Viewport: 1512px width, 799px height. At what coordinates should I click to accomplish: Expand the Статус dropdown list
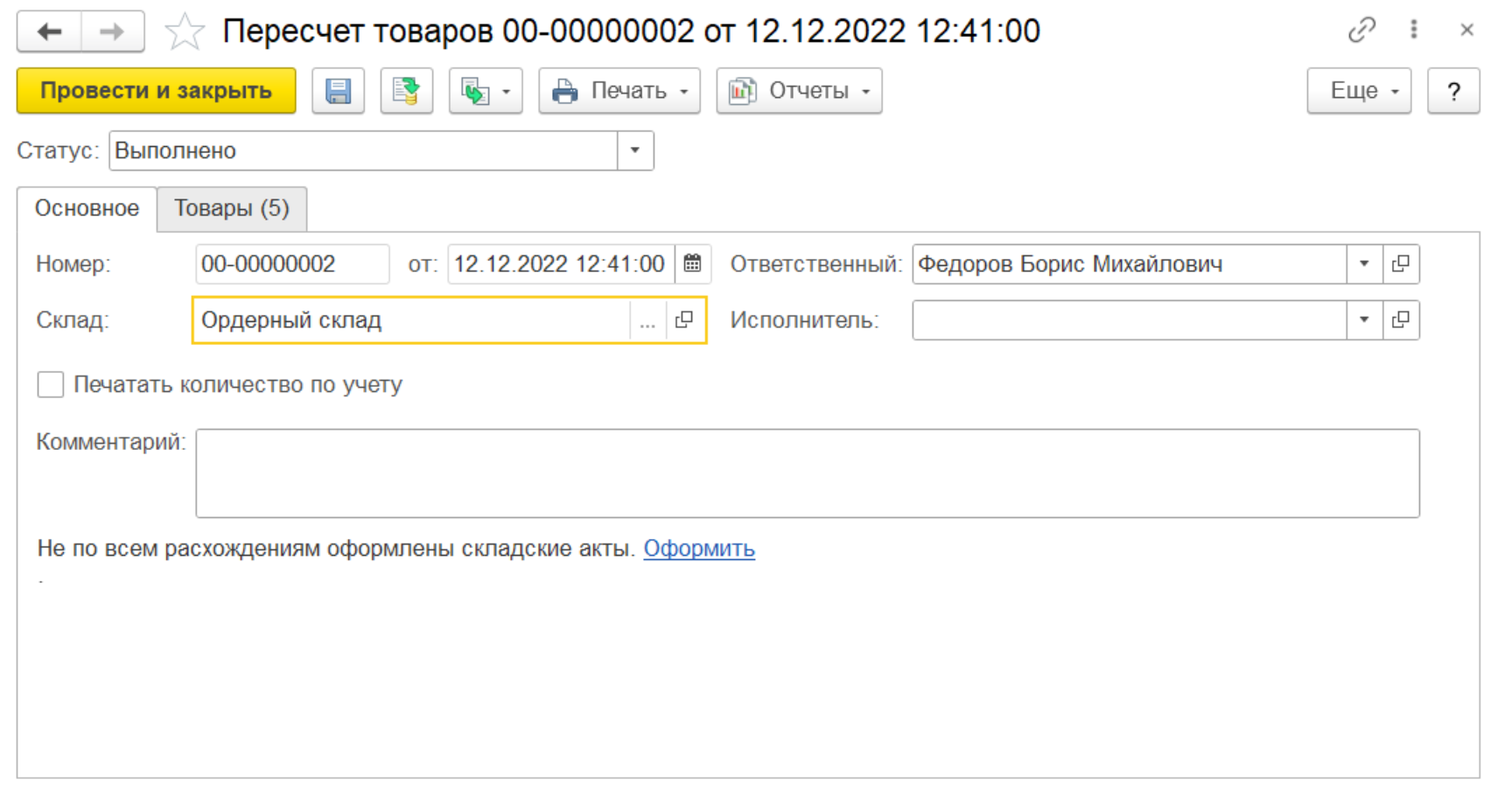(x=635, y=151)
